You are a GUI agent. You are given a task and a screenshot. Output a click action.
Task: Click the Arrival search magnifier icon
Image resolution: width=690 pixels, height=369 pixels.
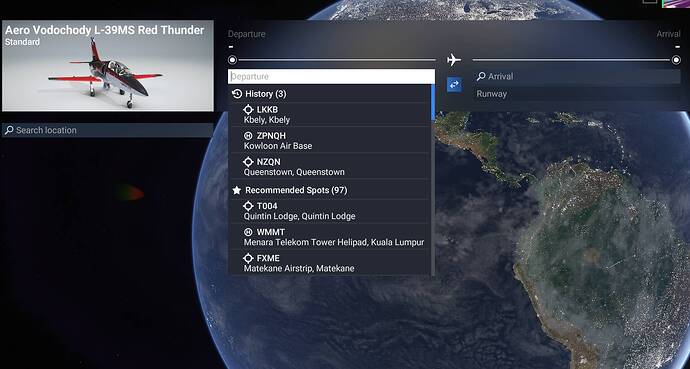coord(481,77)
